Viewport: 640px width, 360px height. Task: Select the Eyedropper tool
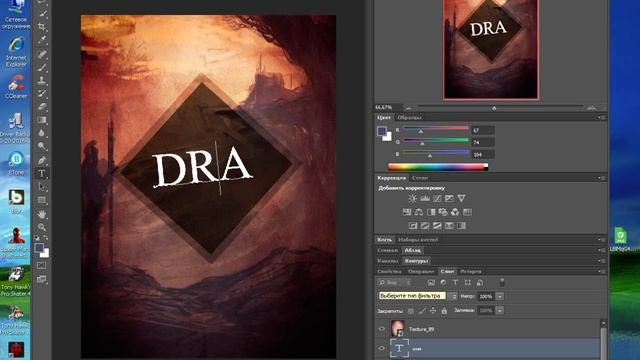coord(42,40)
